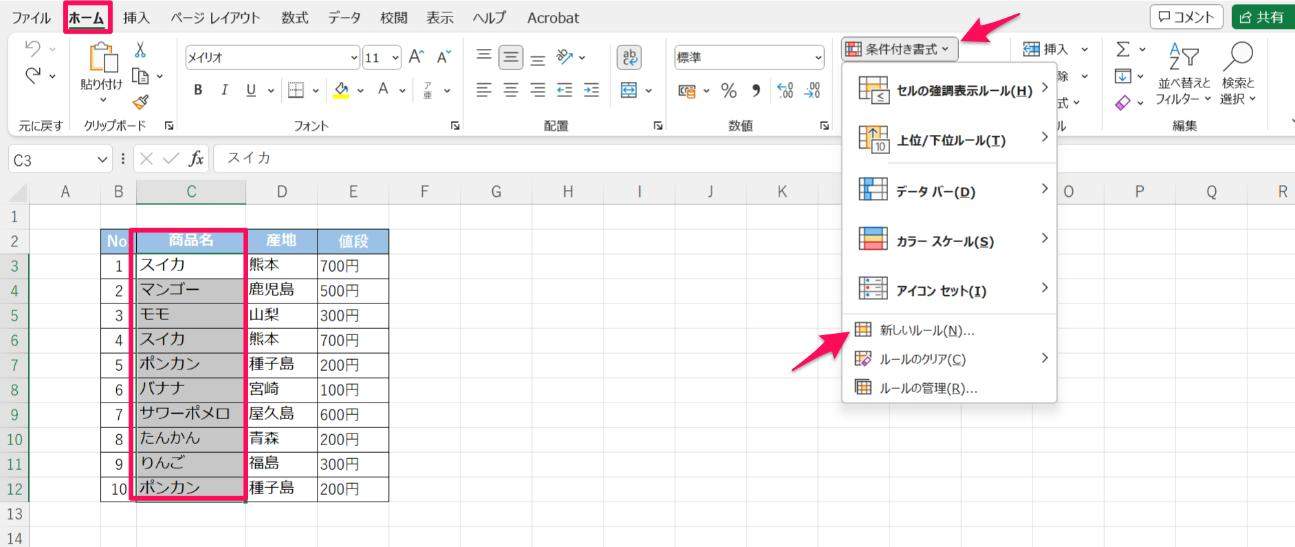Open the 条件付き書式 dropdown button

coord(900,48)
